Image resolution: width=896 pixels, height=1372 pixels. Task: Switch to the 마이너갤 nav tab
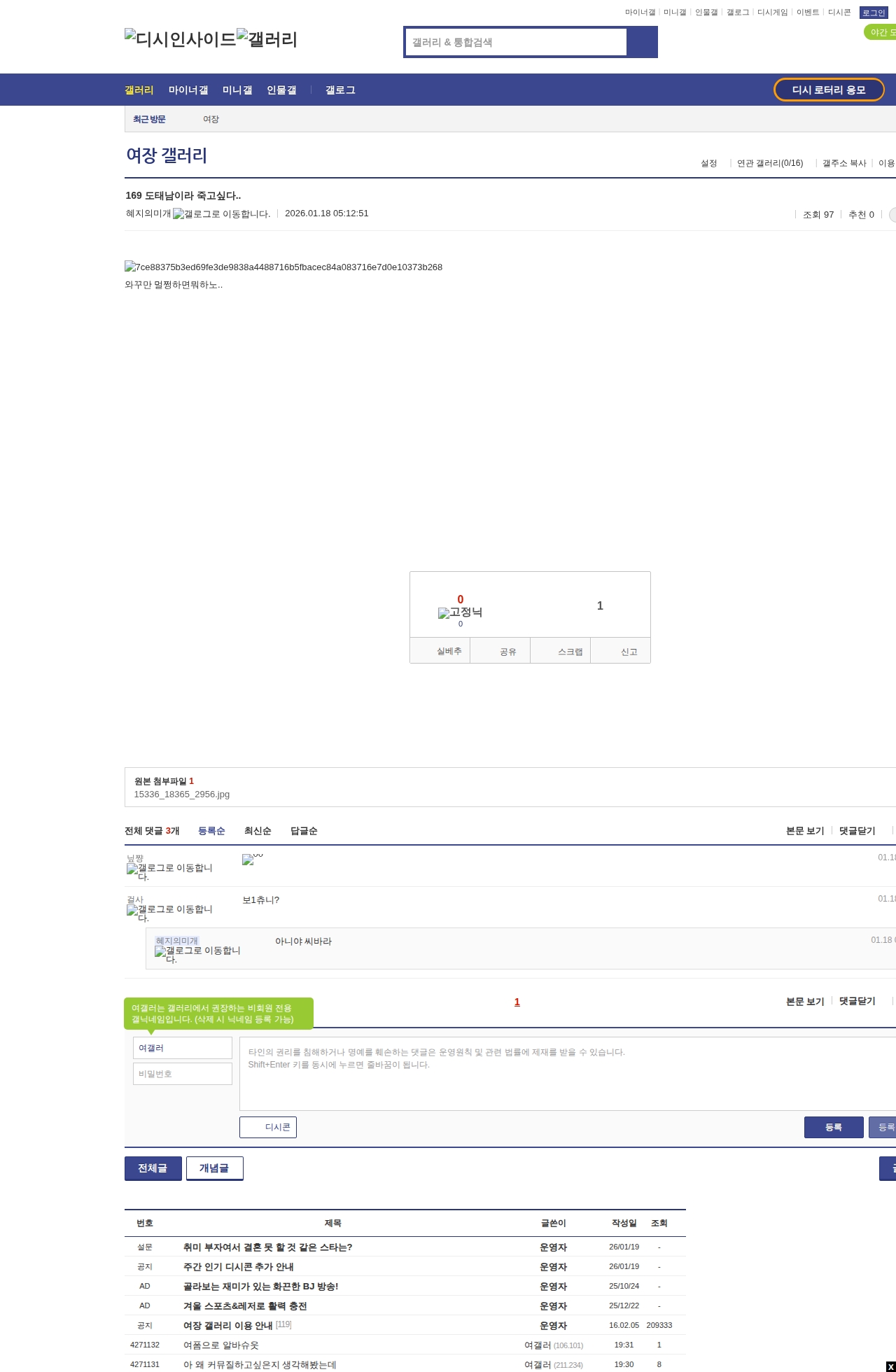click(188, 90)
